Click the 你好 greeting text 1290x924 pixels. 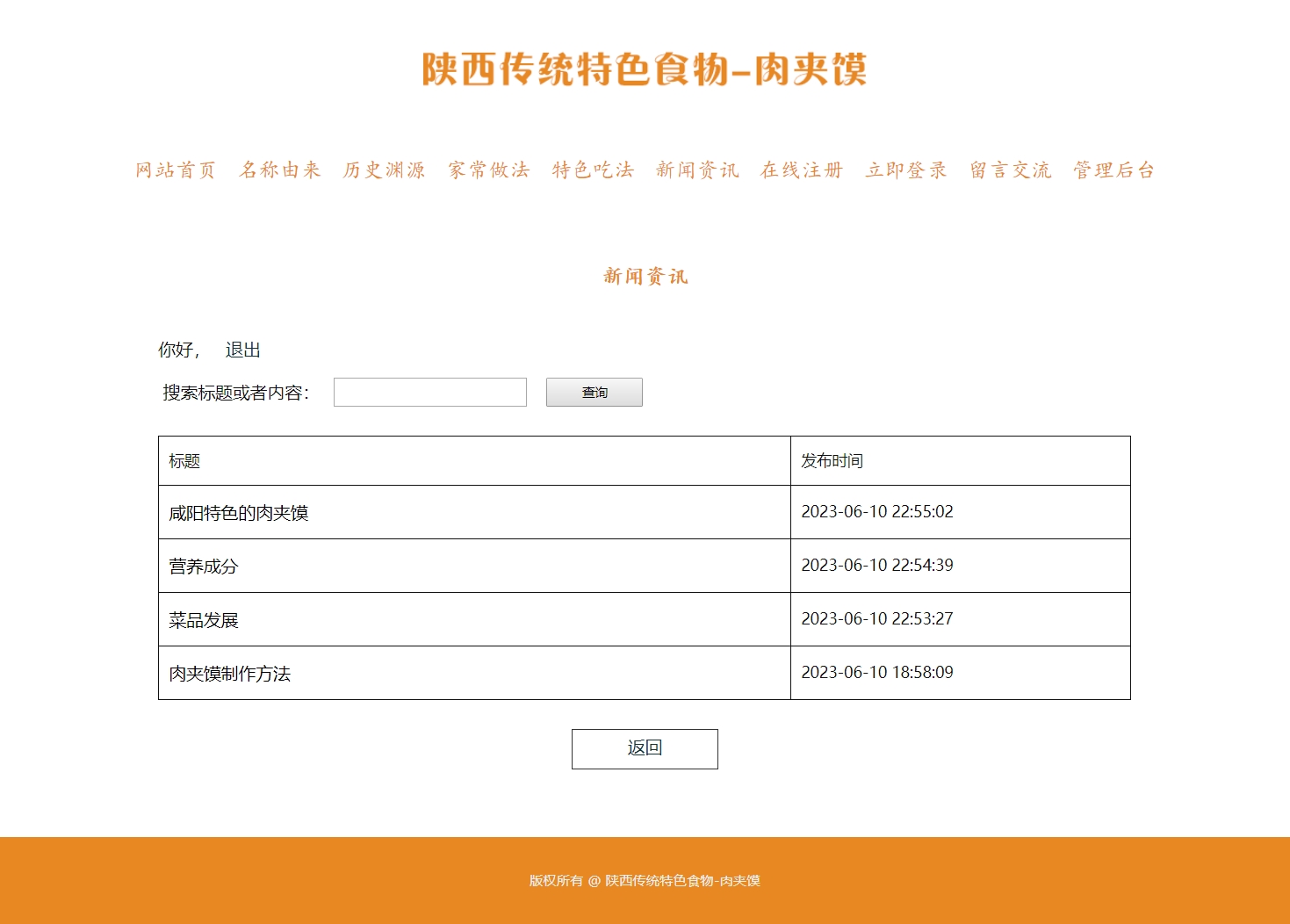(179, 350)
